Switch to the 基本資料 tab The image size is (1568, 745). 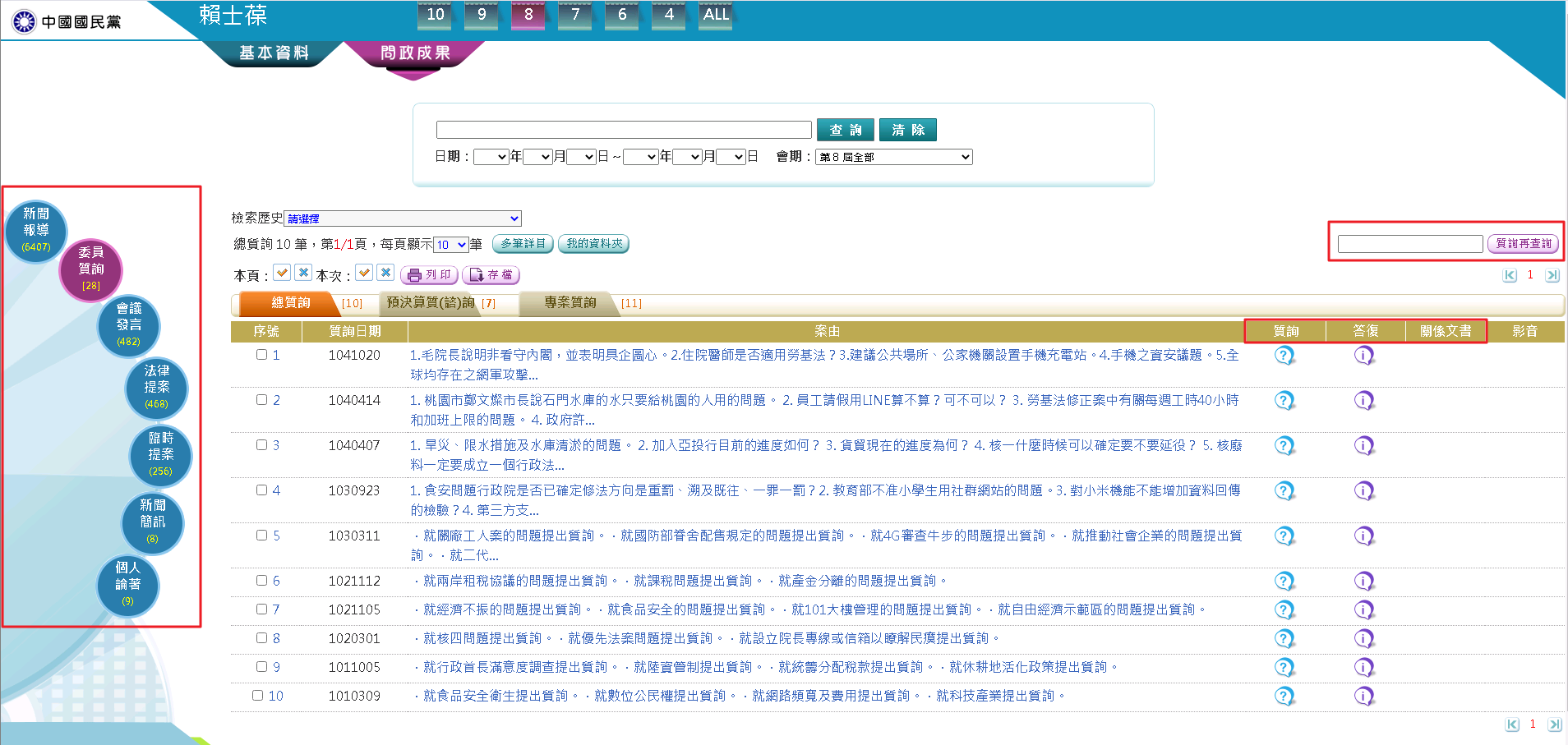pyautogui.click(x=274, y=53)
